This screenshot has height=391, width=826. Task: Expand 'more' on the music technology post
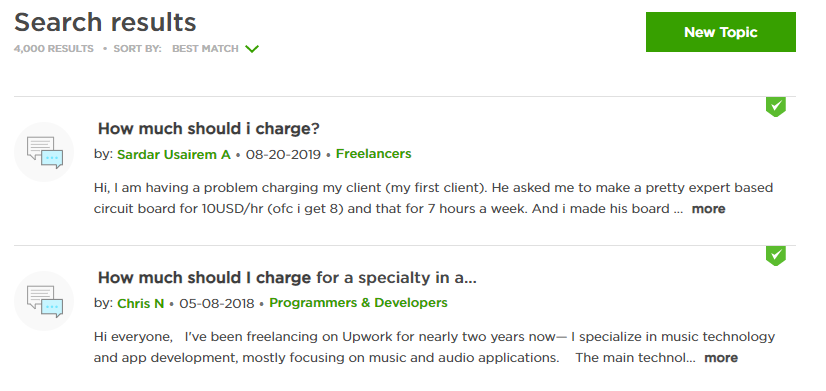click(x=721, y=358)
